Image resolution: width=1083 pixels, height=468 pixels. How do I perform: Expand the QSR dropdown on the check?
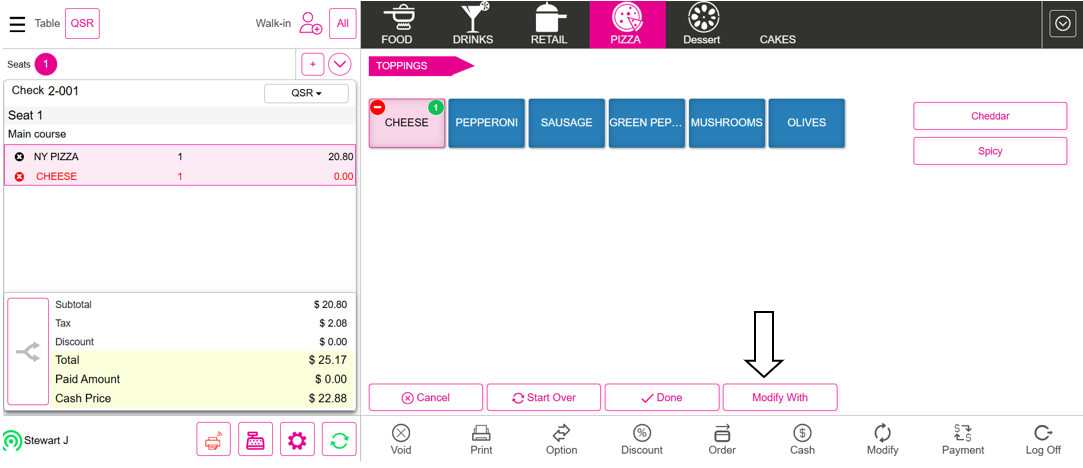pos(306,93)
